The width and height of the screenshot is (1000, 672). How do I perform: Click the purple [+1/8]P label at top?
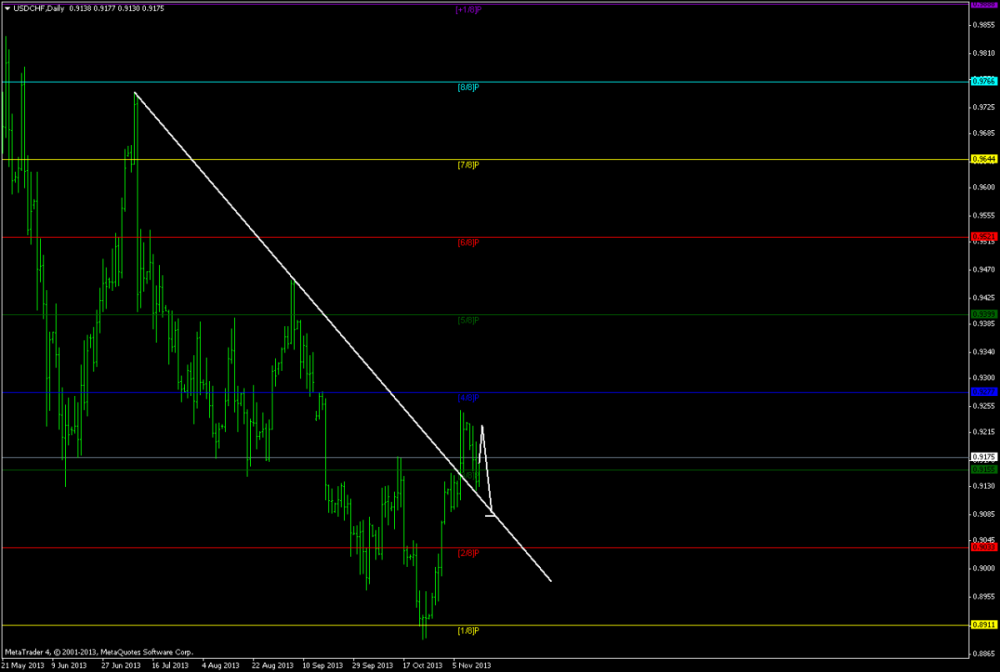click(468, 10)
